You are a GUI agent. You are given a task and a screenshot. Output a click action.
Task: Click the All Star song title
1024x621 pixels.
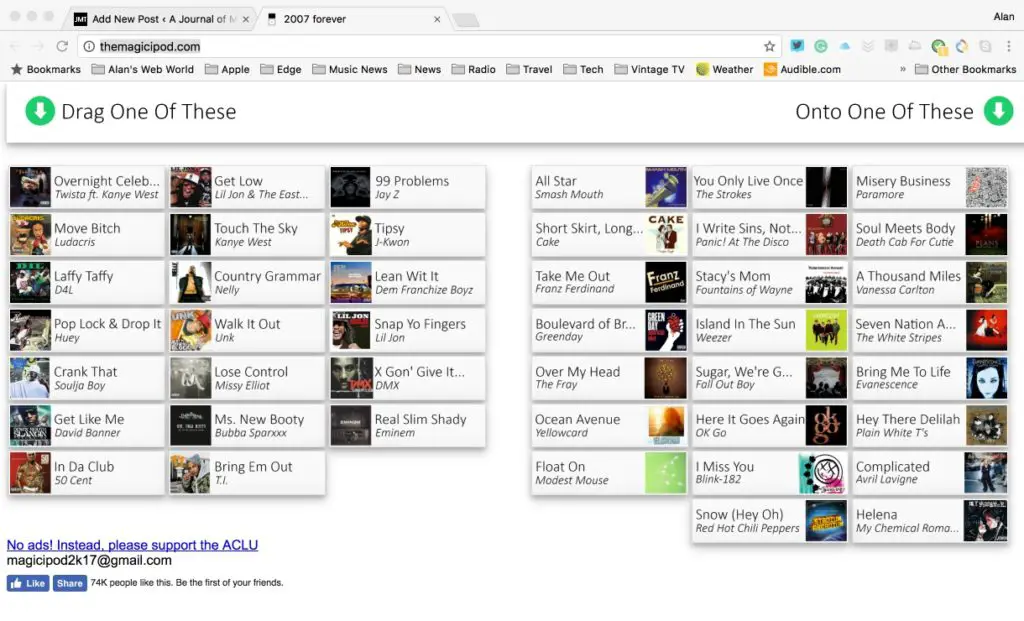(x=556, y=180)
